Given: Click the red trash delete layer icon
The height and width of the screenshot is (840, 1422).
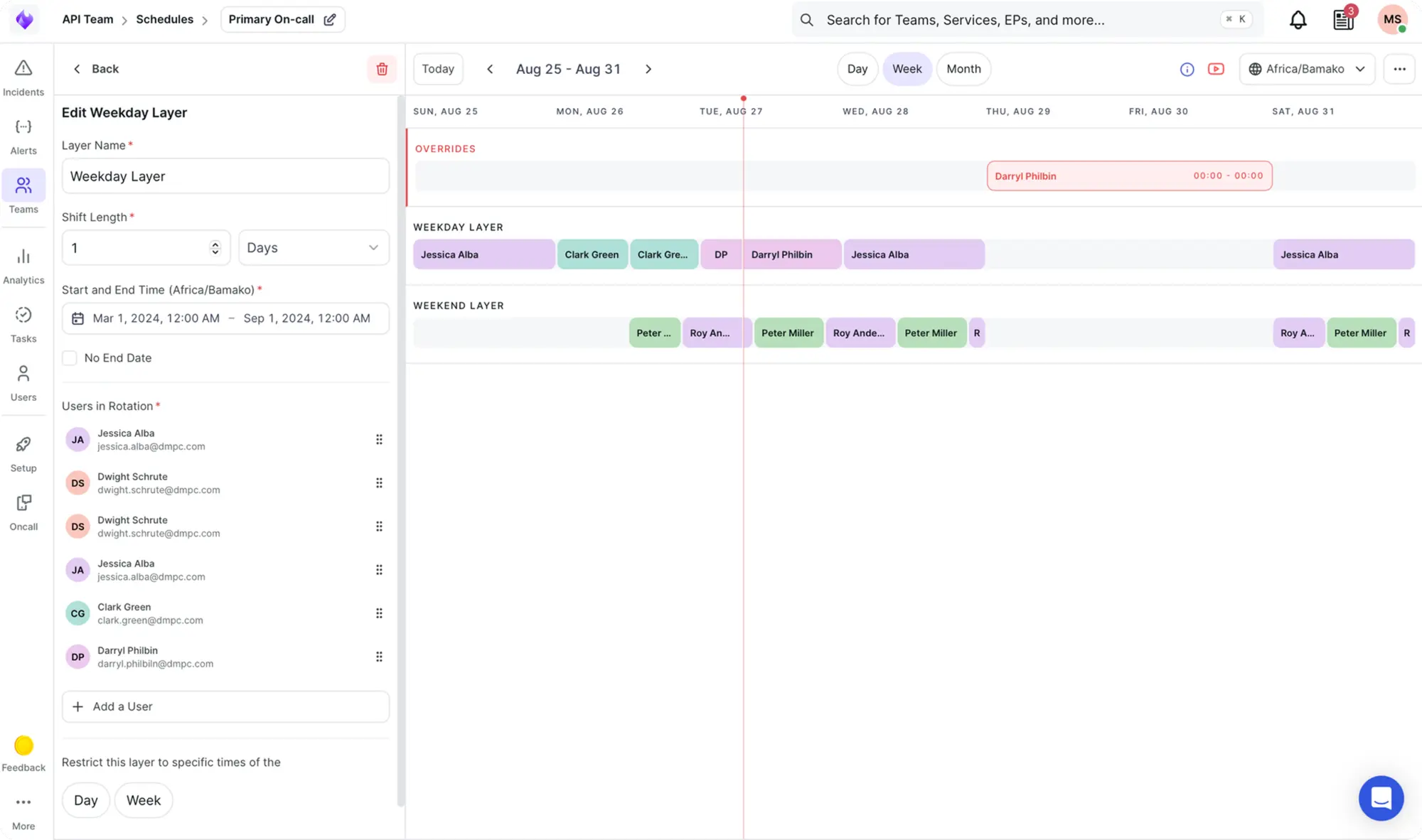Looking at the screenshot, I should coord(382,69).
